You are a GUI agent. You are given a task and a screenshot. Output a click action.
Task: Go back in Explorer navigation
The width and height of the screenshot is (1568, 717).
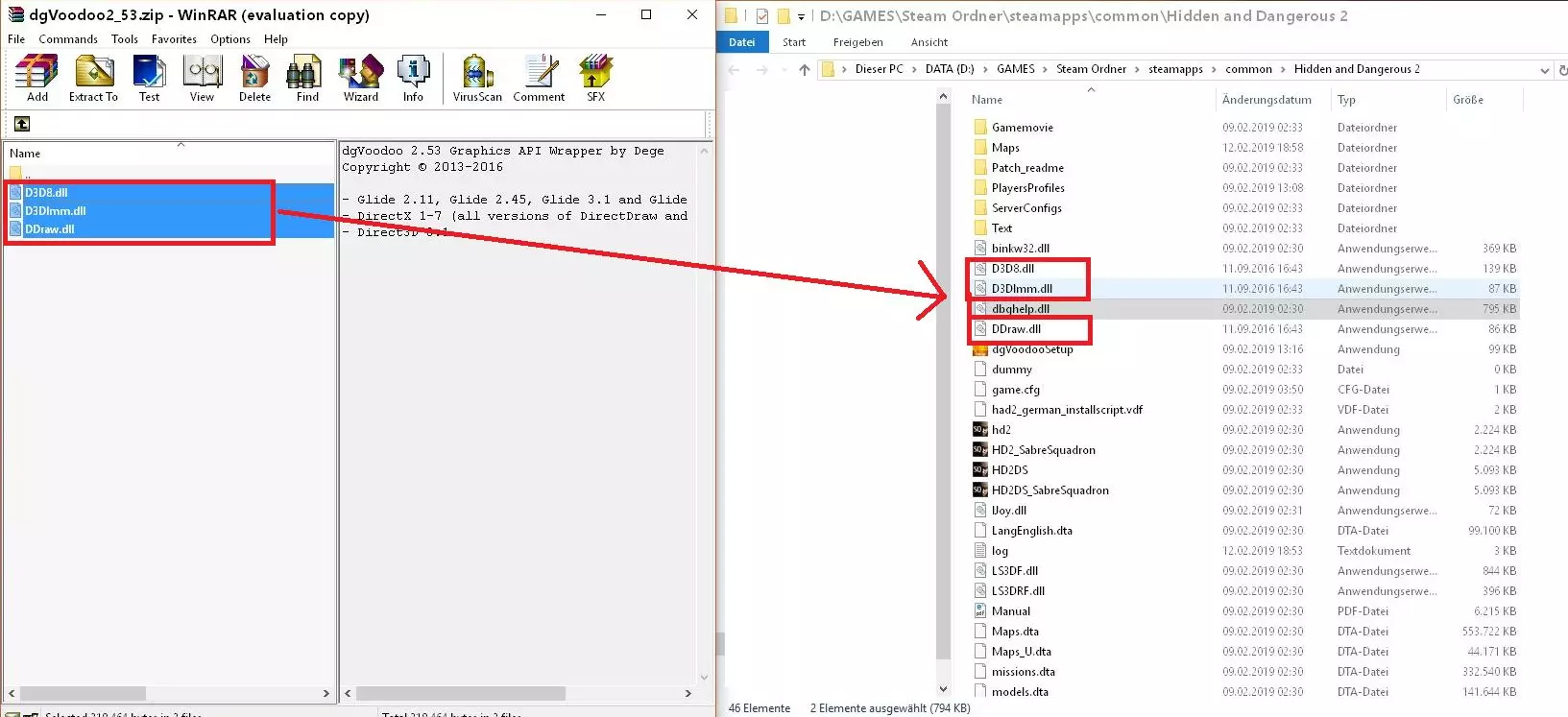[x=735, y=69]
